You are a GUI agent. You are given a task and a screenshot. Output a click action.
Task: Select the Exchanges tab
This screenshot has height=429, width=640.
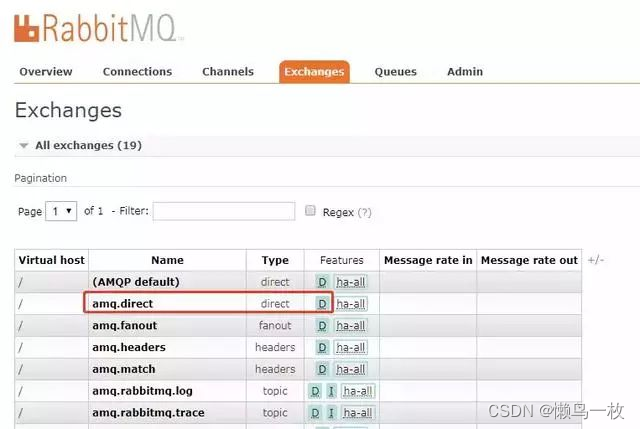[x=314, y=72]
